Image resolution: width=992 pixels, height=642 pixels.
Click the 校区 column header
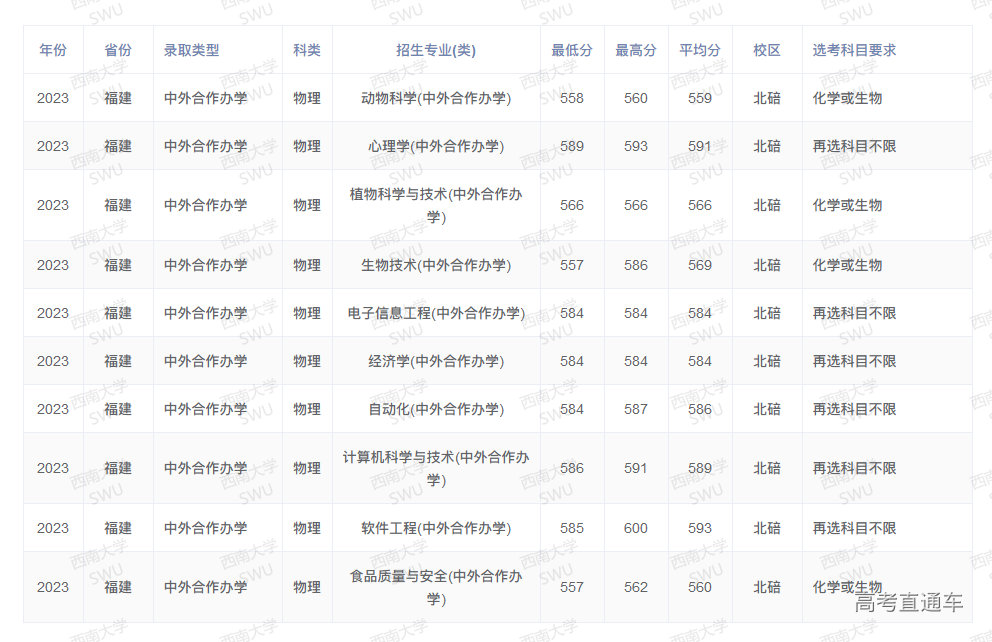click(x=766, y=49)
